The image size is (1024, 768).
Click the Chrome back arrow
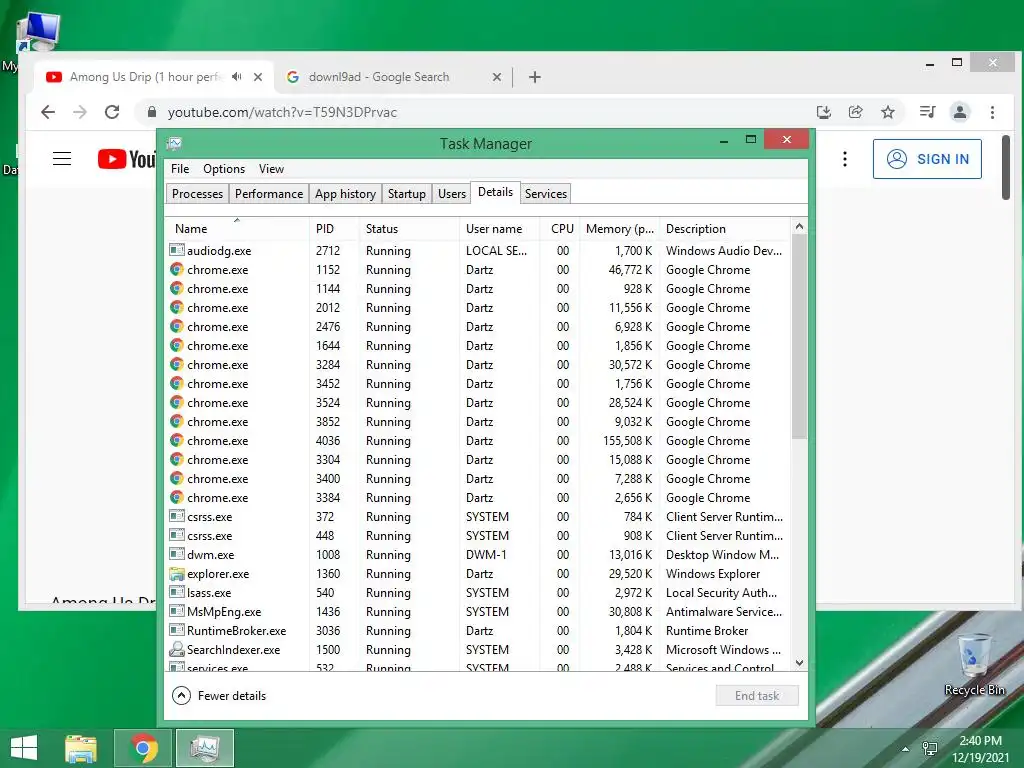48,112
